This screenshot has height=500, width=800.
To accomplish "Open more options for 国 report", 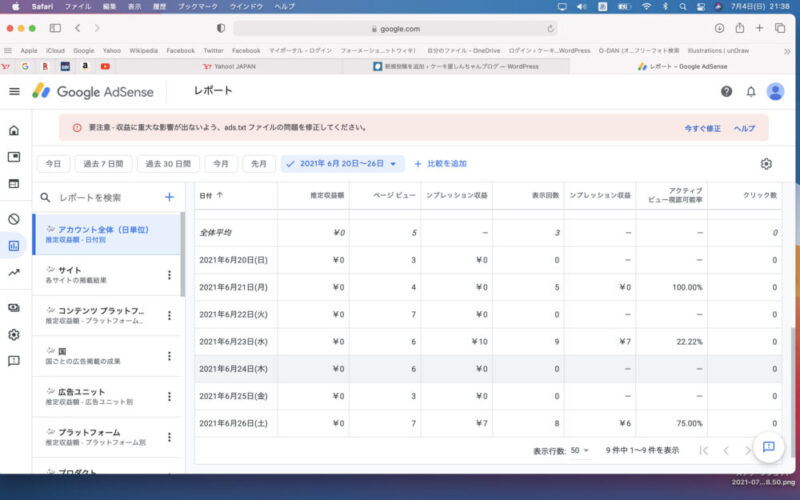I will point(169,356).
